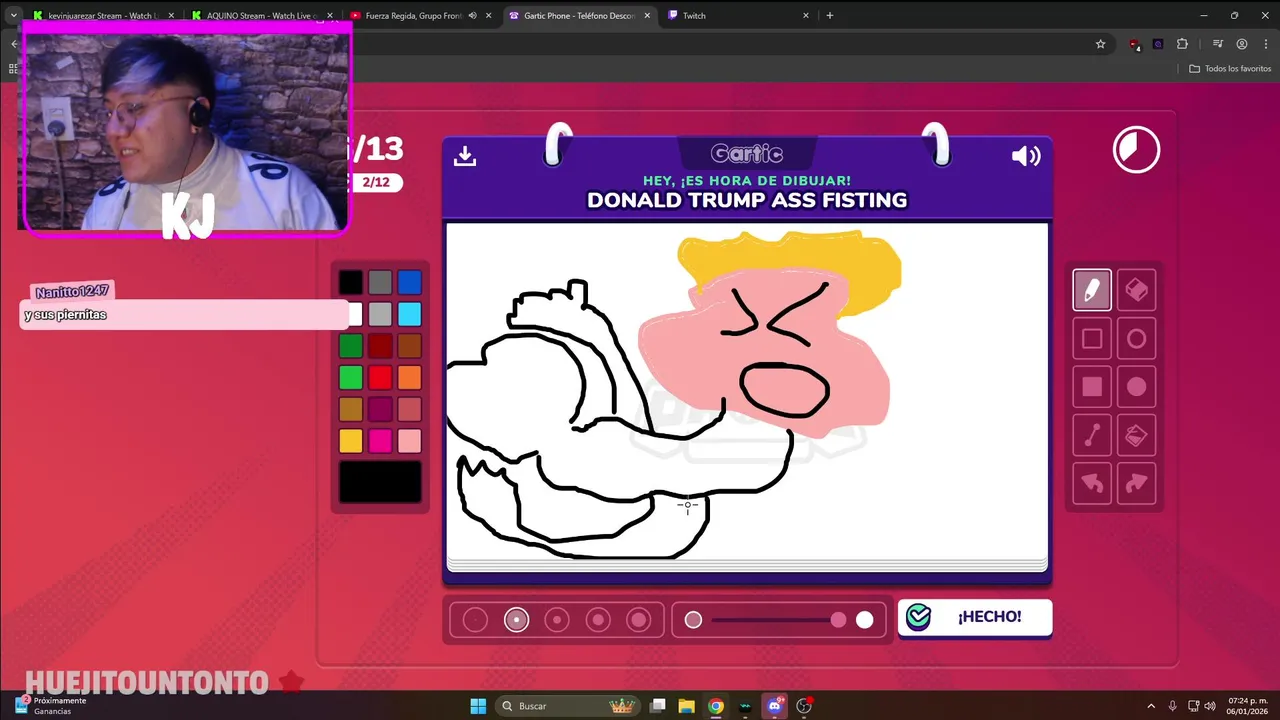Mute Gartic game sound via speaker icon
The width and height of the screenshot is (1280, 720).
1026,156
